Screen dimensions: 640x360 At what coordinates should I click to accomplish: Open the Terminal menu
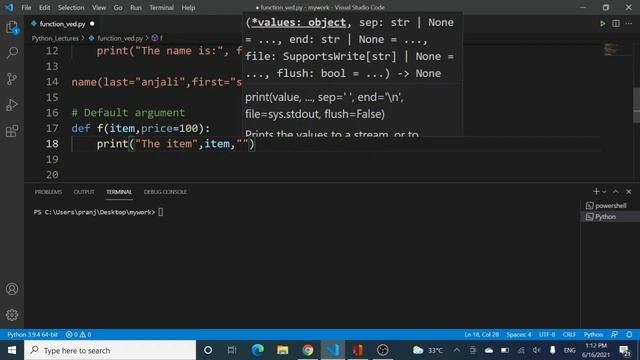(161, 7)
